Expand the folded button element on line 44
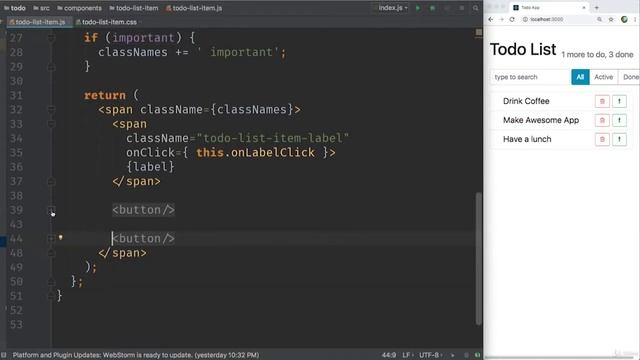640x360 pixels. click(x=51, y=238)
